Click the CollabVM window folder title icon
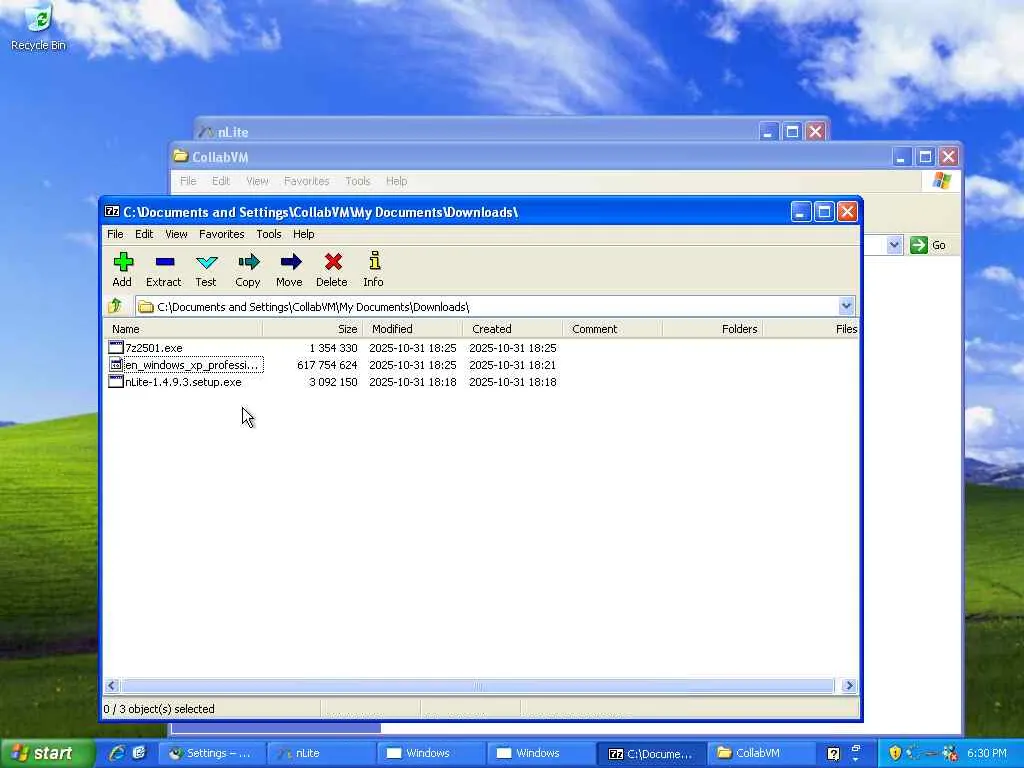The width and height of the screenshot is (1024, 768). 180,156
